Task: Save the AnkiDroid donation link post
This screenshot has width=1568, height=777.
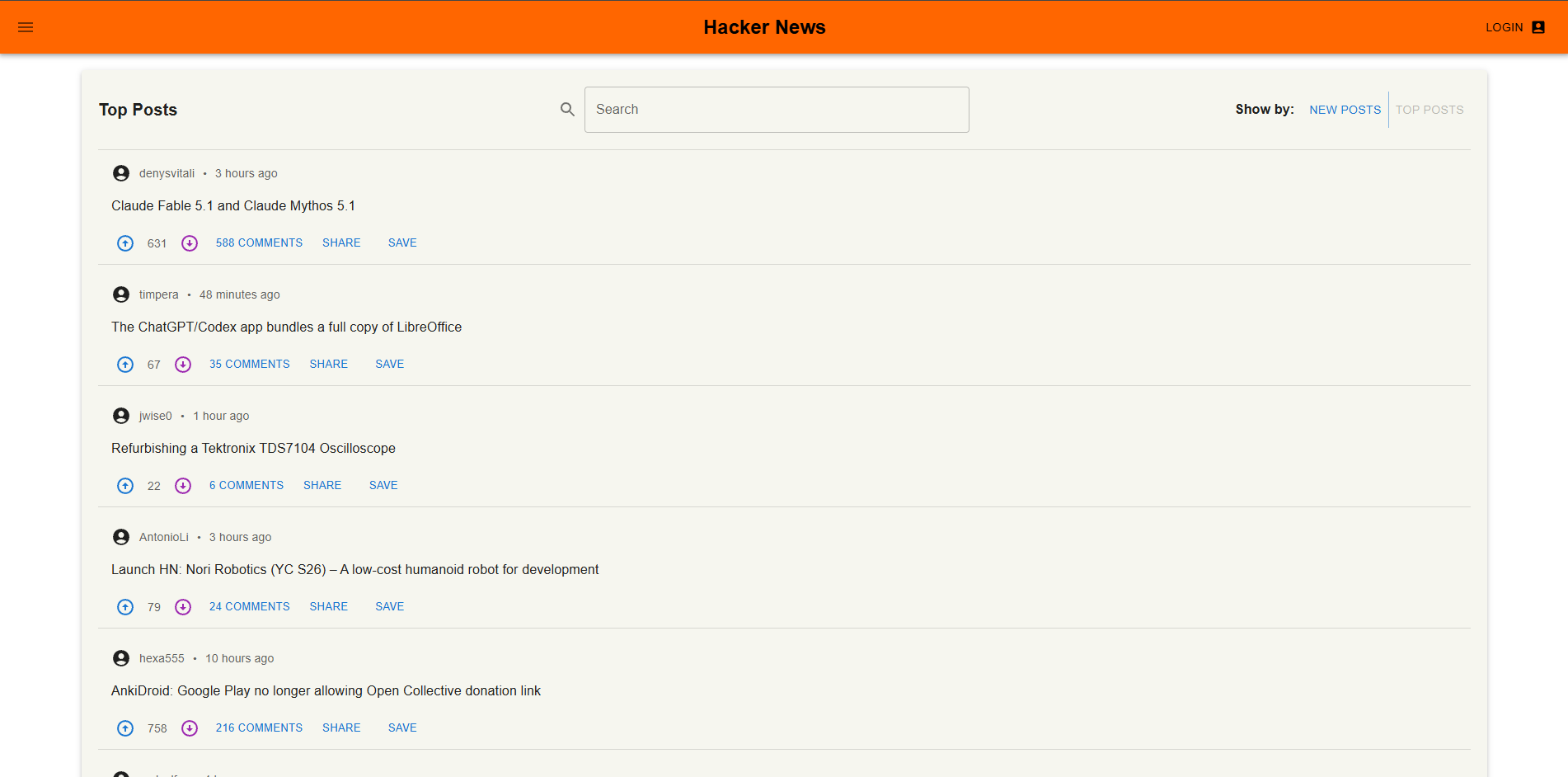Action: pyautogui.click(x=402, y=728)
